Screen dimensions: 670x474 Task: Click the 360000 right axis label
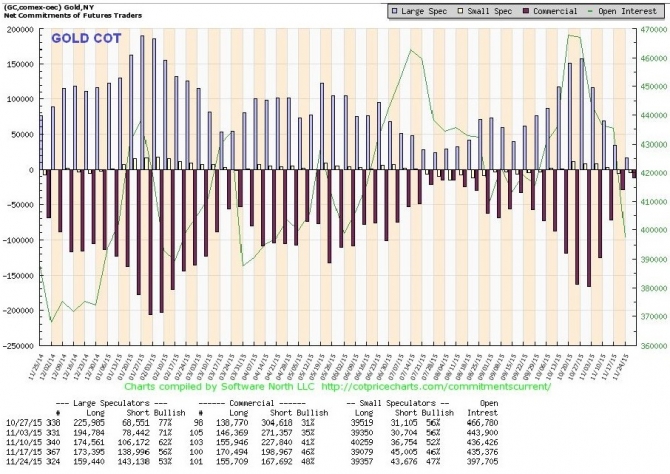[x=653, y=346]
